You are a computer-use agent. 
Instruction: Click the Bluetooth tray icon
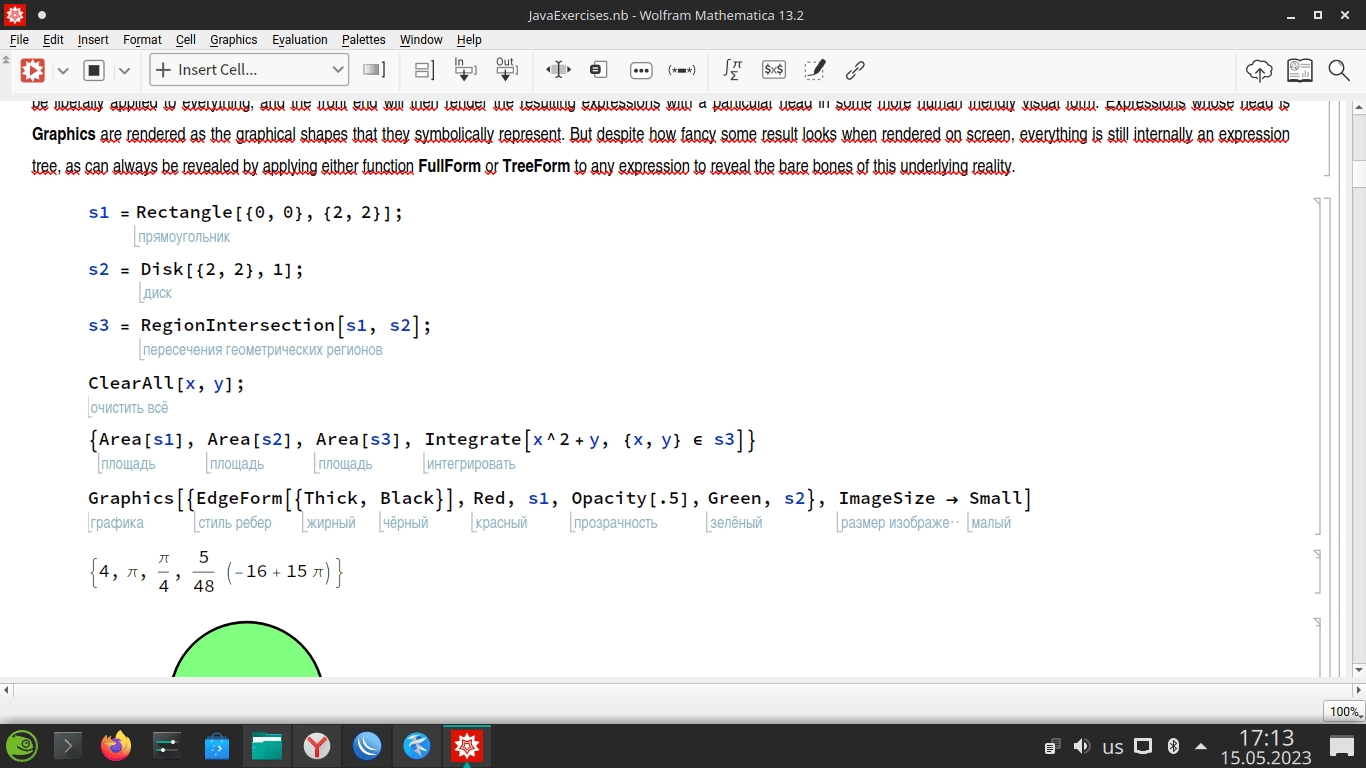pyautogui.click(x=1174, y=746)
